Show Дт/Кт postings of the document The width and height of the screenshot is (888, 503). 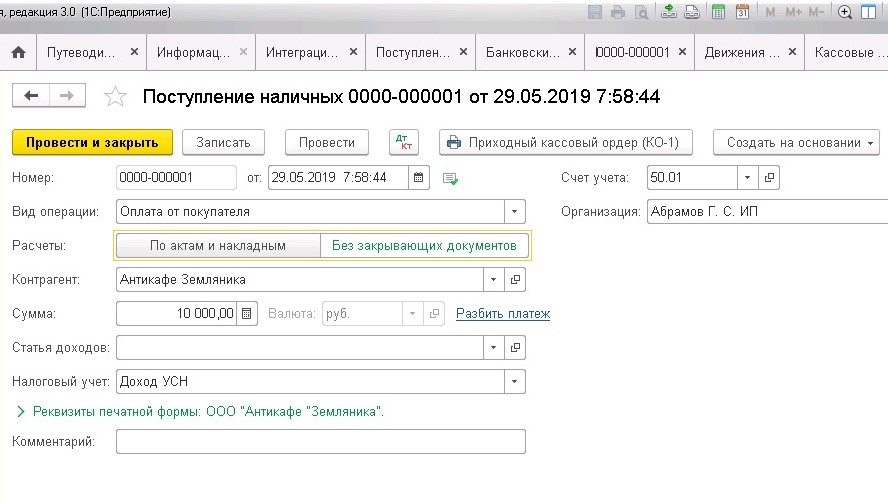404,143
